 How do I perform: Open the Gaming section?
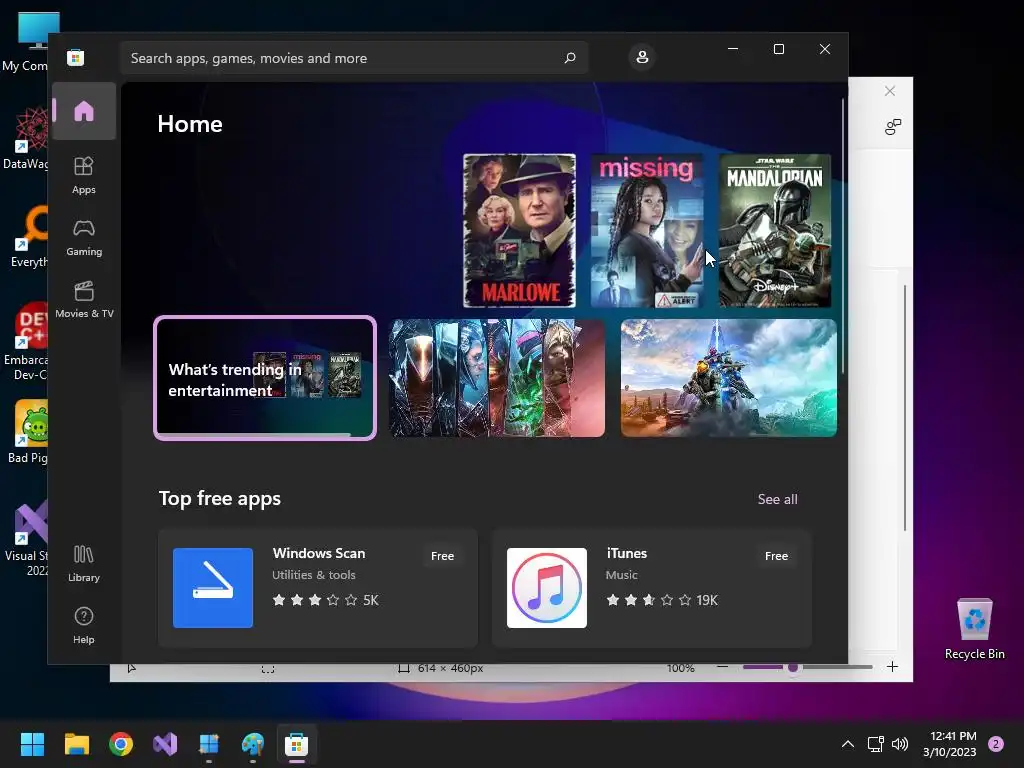tap(84, 237)
